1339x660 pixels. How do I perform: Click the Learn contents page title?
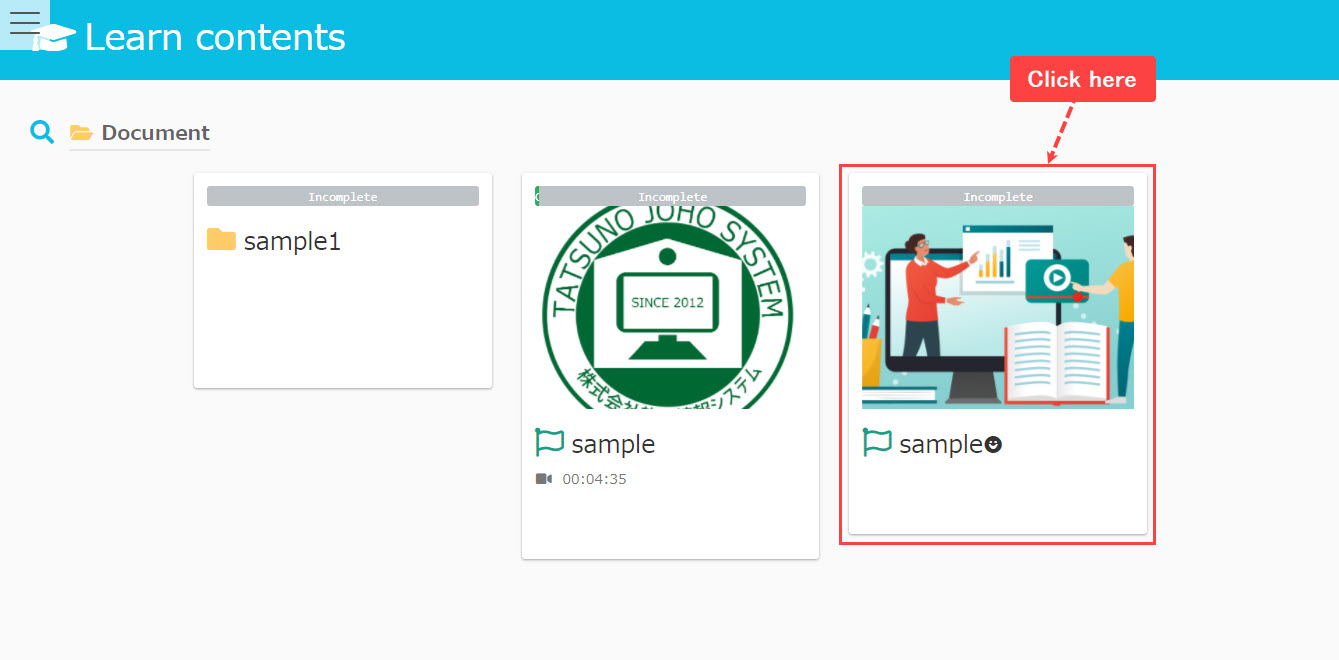(215, 38)
